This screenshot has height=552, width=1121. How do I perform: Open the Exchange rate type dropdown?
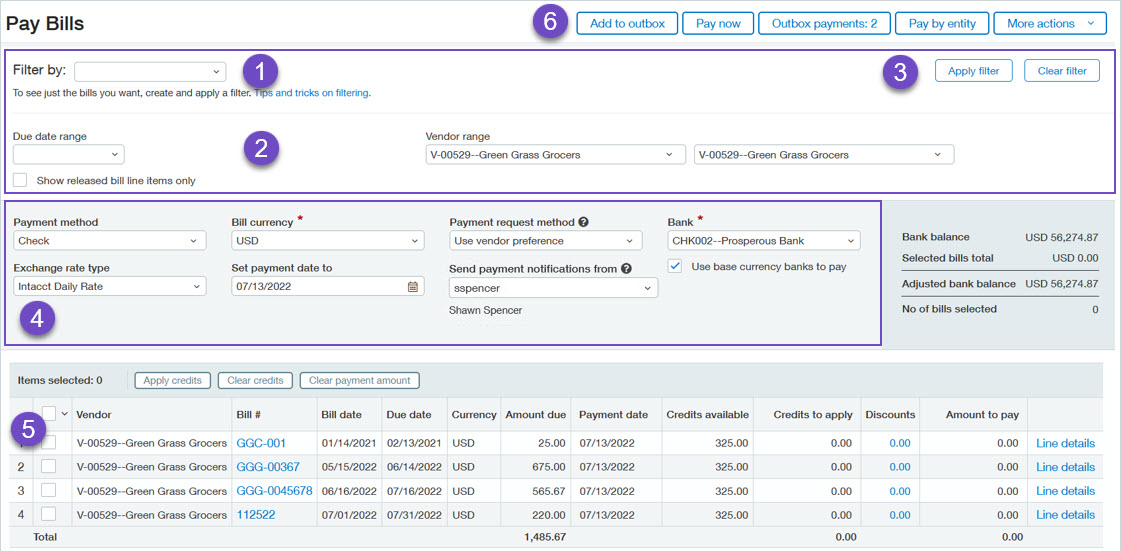click(x=110, y=287)
